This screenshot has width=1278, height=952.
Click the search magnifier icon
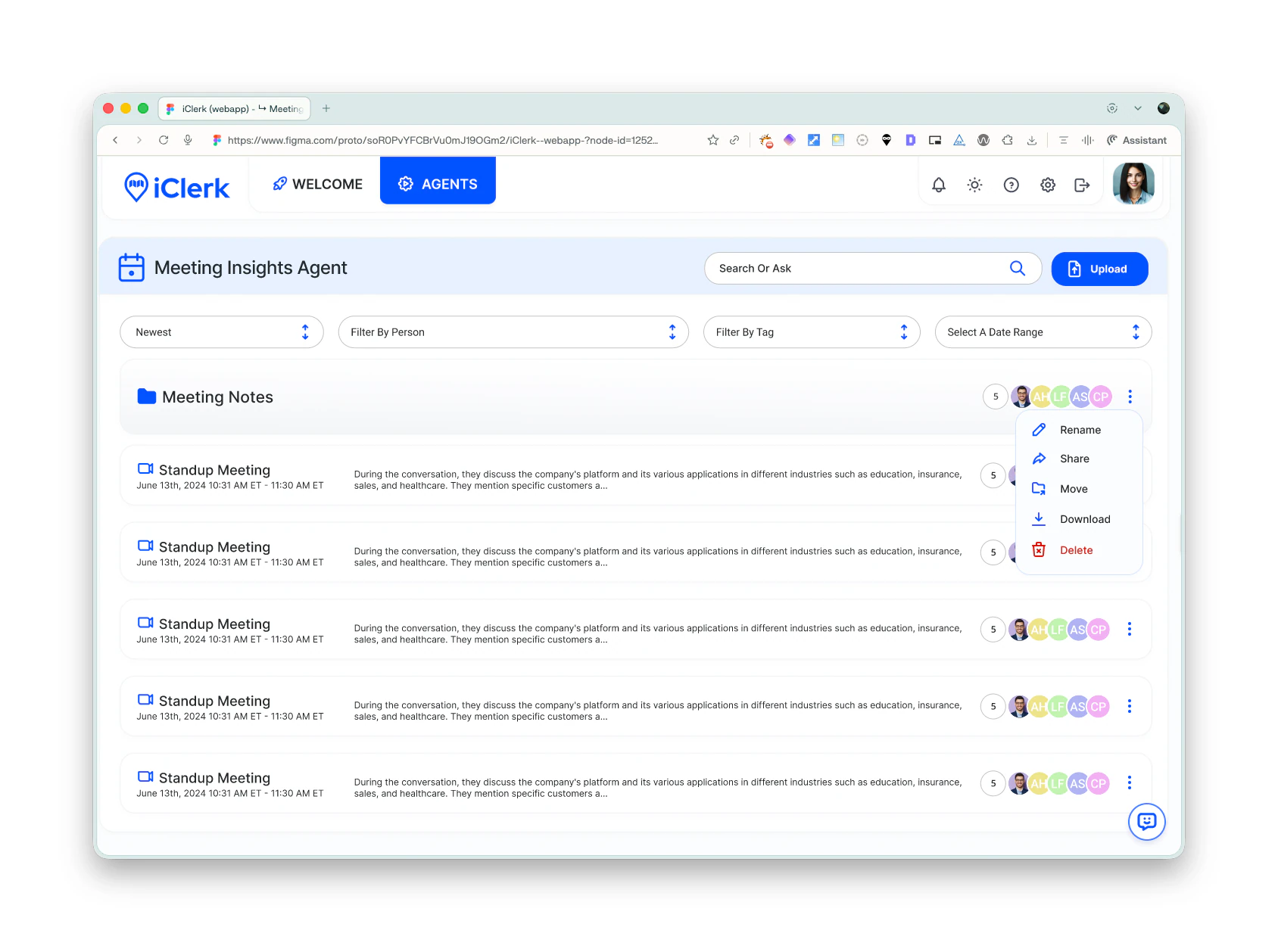click(1018, 269)
